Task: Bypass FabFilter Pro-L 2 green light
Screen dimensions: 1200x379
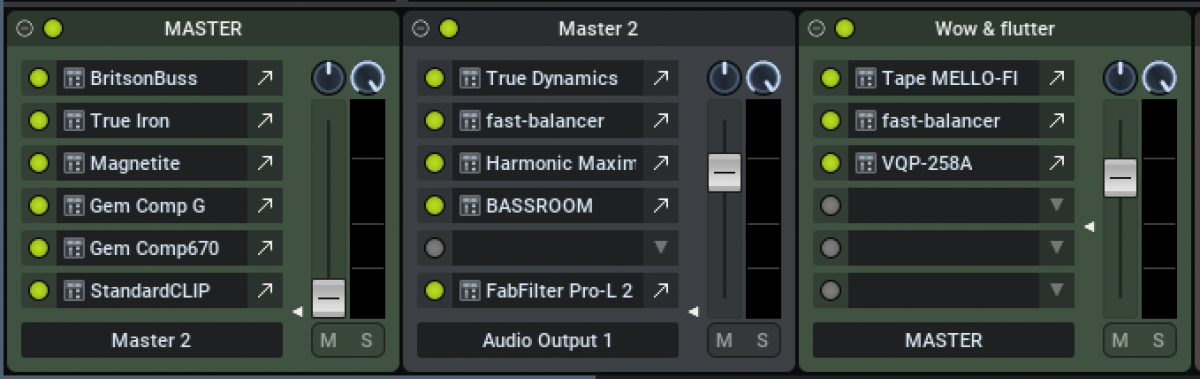Action: (435, 291)
